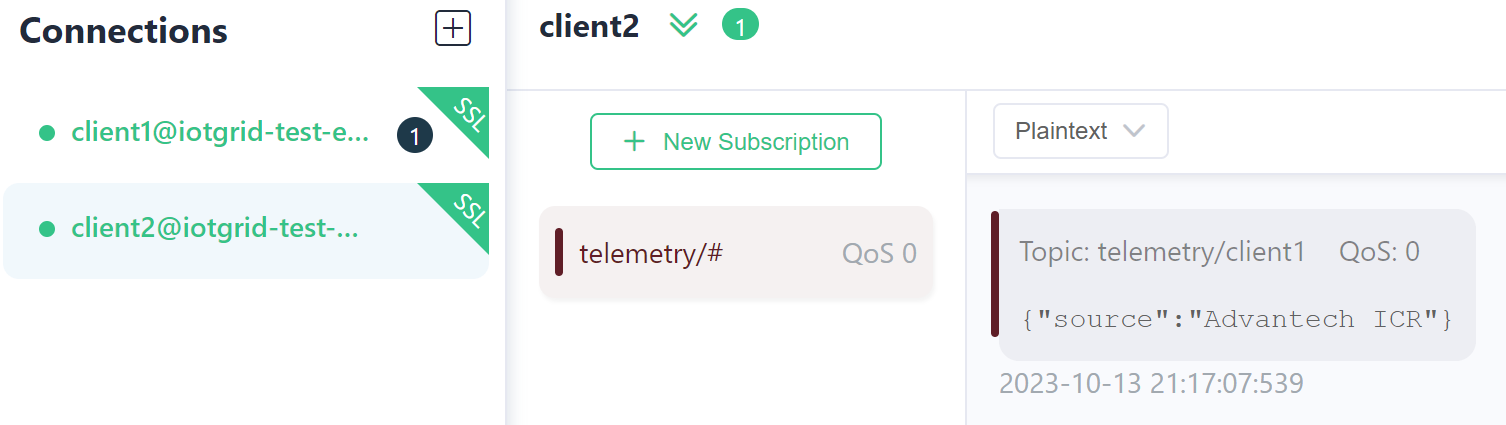Click the green status dot of client1
Image resolution: width=1506 pixels, height=425 pixels.
(x=46, y=133)
